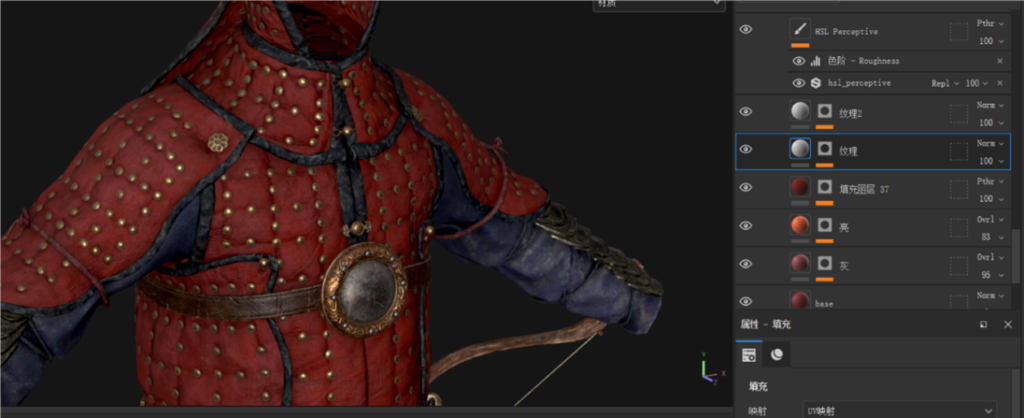Viewport: 1024px width, 418px height.
Task: Close the 属性 - 填充 properties panel
Action: (1008, 325)
